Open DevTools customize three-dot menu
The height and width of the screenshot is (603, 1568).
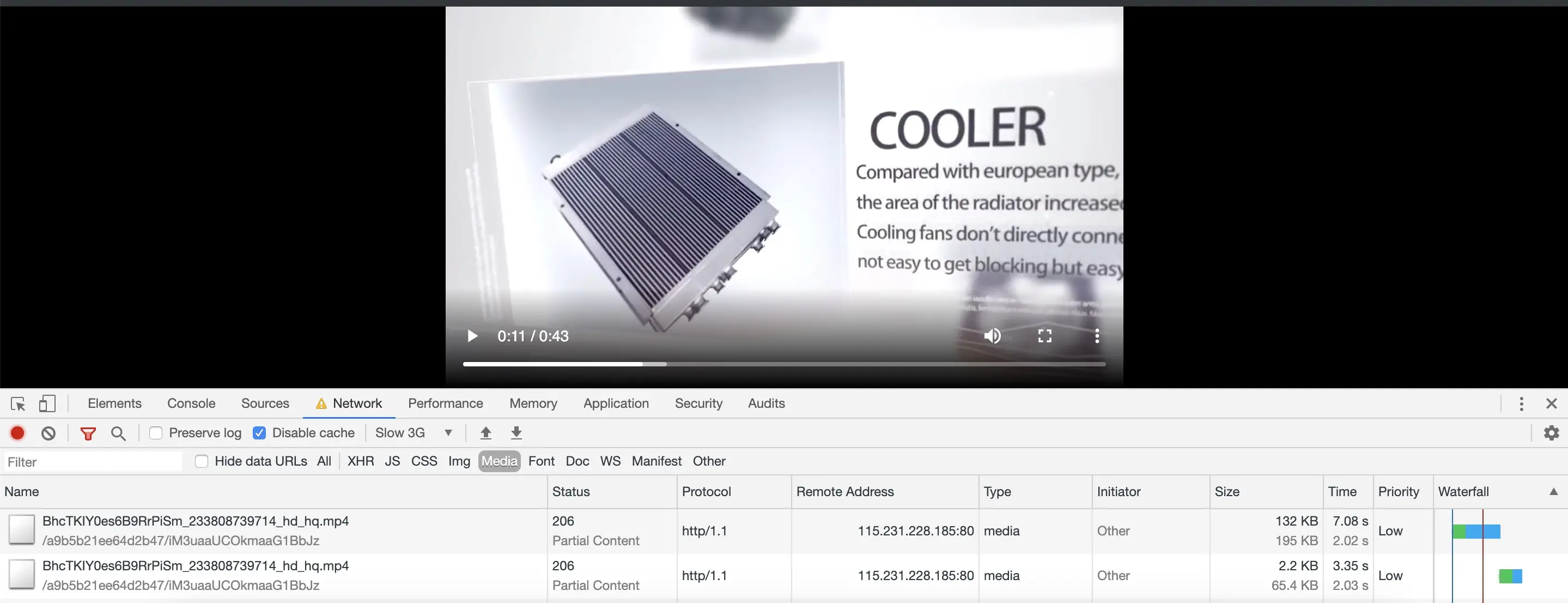[1521, 404]
